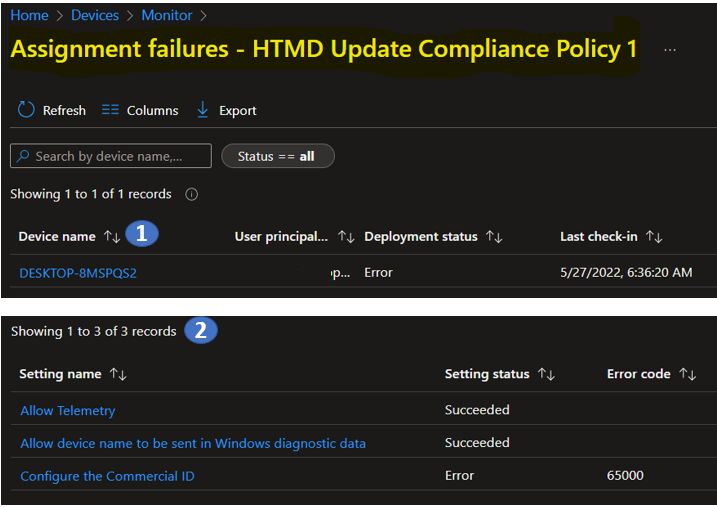717x507 pixels.
Task: Go to Monitor breadcrumb
Action: (166, 15)
